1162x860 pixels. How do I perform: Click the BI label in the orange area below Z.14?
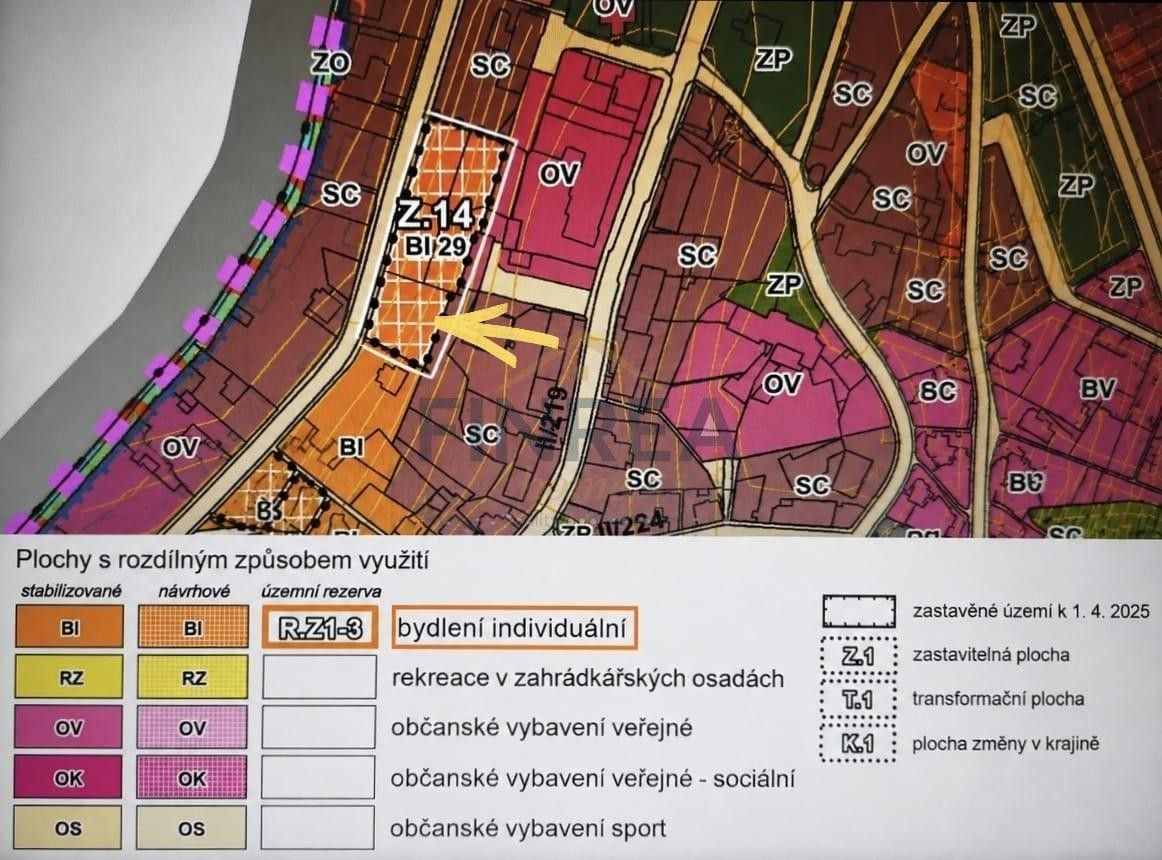[x=351, y=447]
